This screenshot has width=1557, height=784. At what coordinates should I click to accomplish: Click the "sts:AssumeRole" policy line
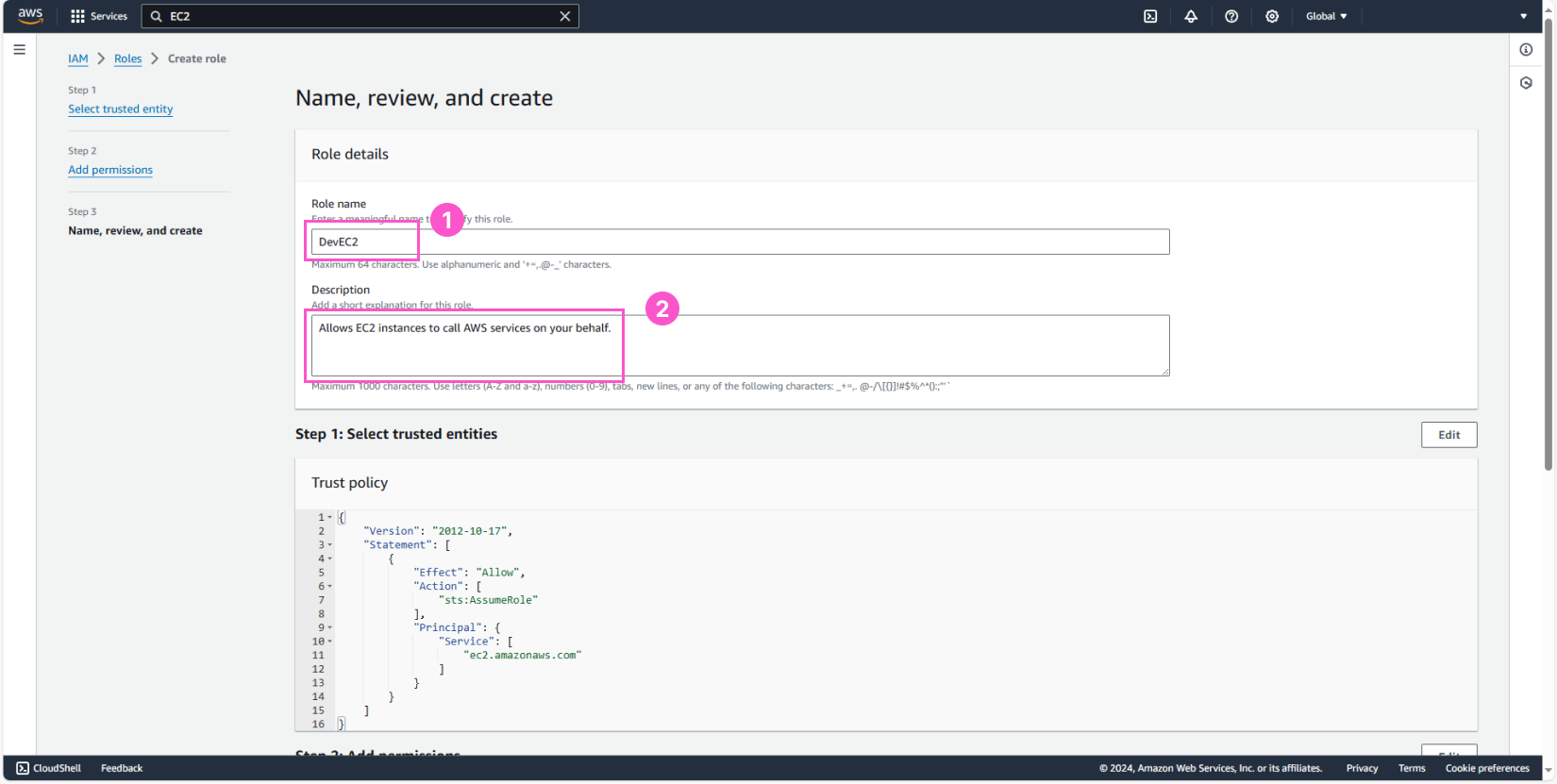click(488, 600)
